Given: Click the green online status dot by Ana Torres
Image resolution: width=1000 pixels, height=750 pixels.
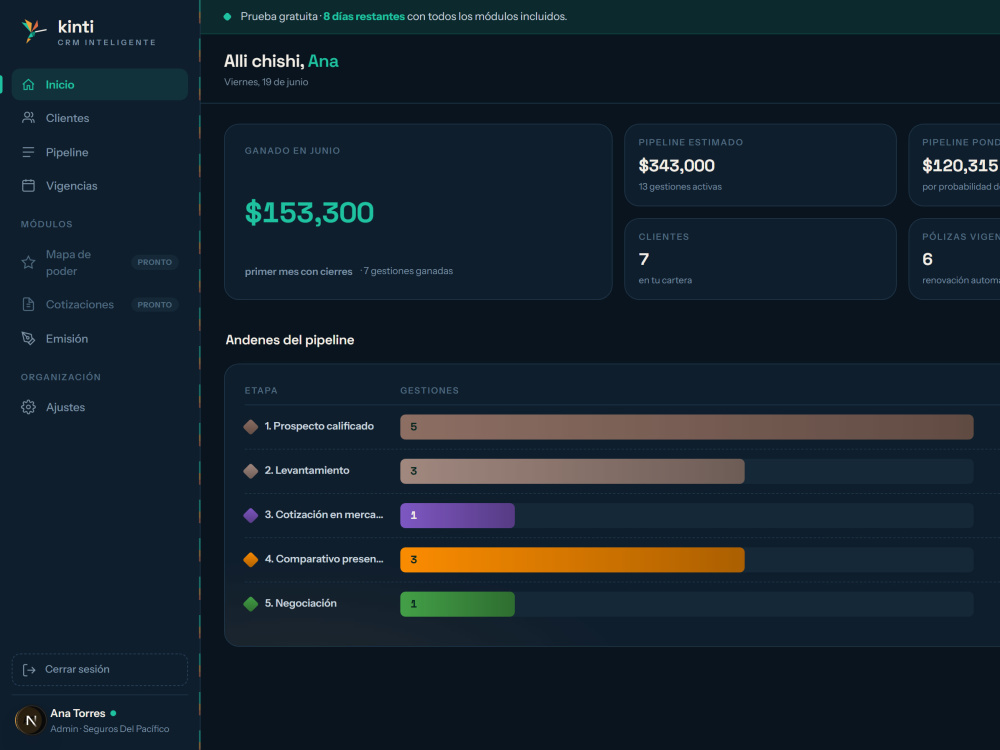Looking at the screenshot, I should [114, 714].
